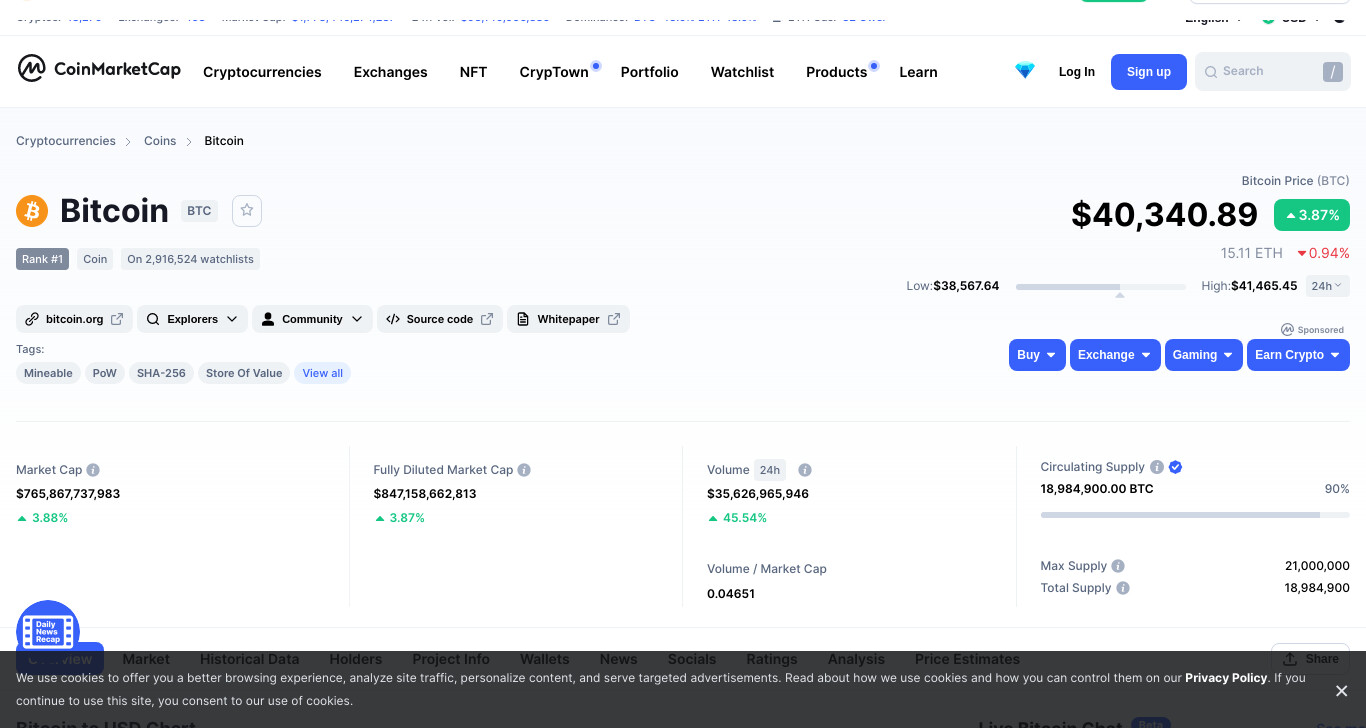Click the orange Bitcoin coin icon
This screenshot has height=728, width=1366.
coord(32,211)
